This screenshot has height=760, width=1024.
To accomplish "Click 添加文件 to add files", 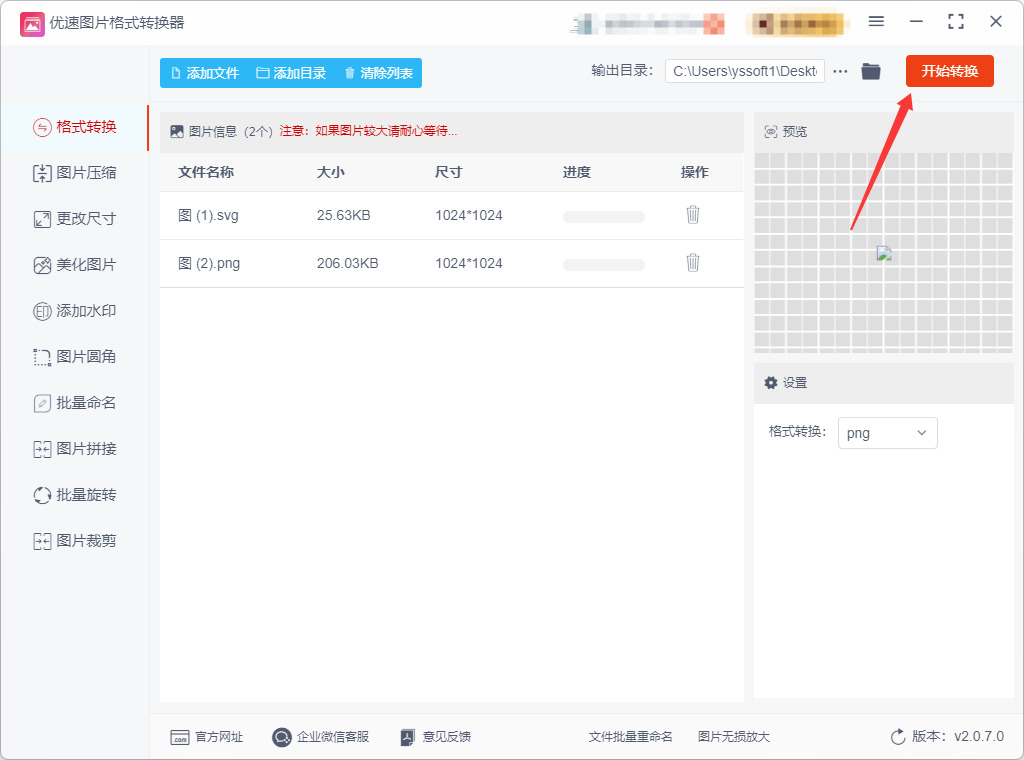I will [204, 73].
